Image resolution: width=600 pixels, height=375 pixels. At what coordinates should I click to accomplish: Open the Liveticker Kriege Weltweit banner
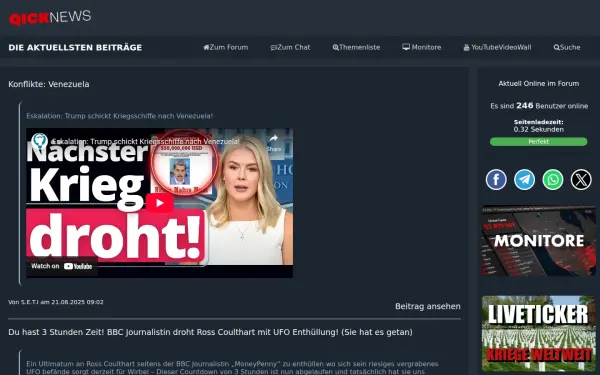(x=538, y=333)
